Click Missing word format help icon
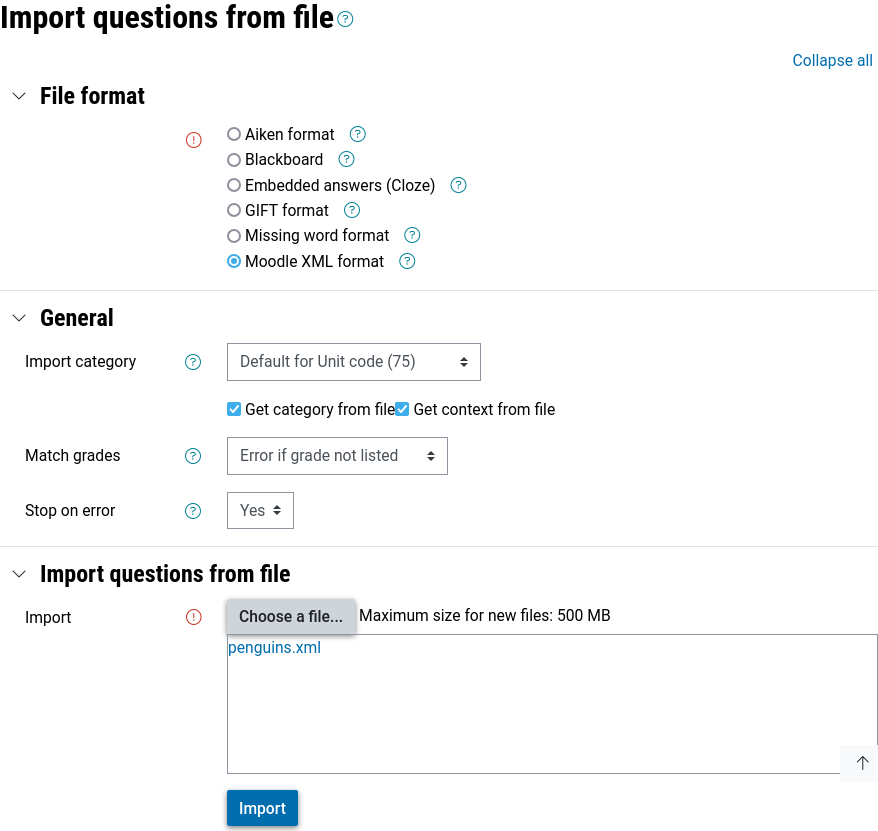Screen dimensions: 878x831 (x=412, y=235)
